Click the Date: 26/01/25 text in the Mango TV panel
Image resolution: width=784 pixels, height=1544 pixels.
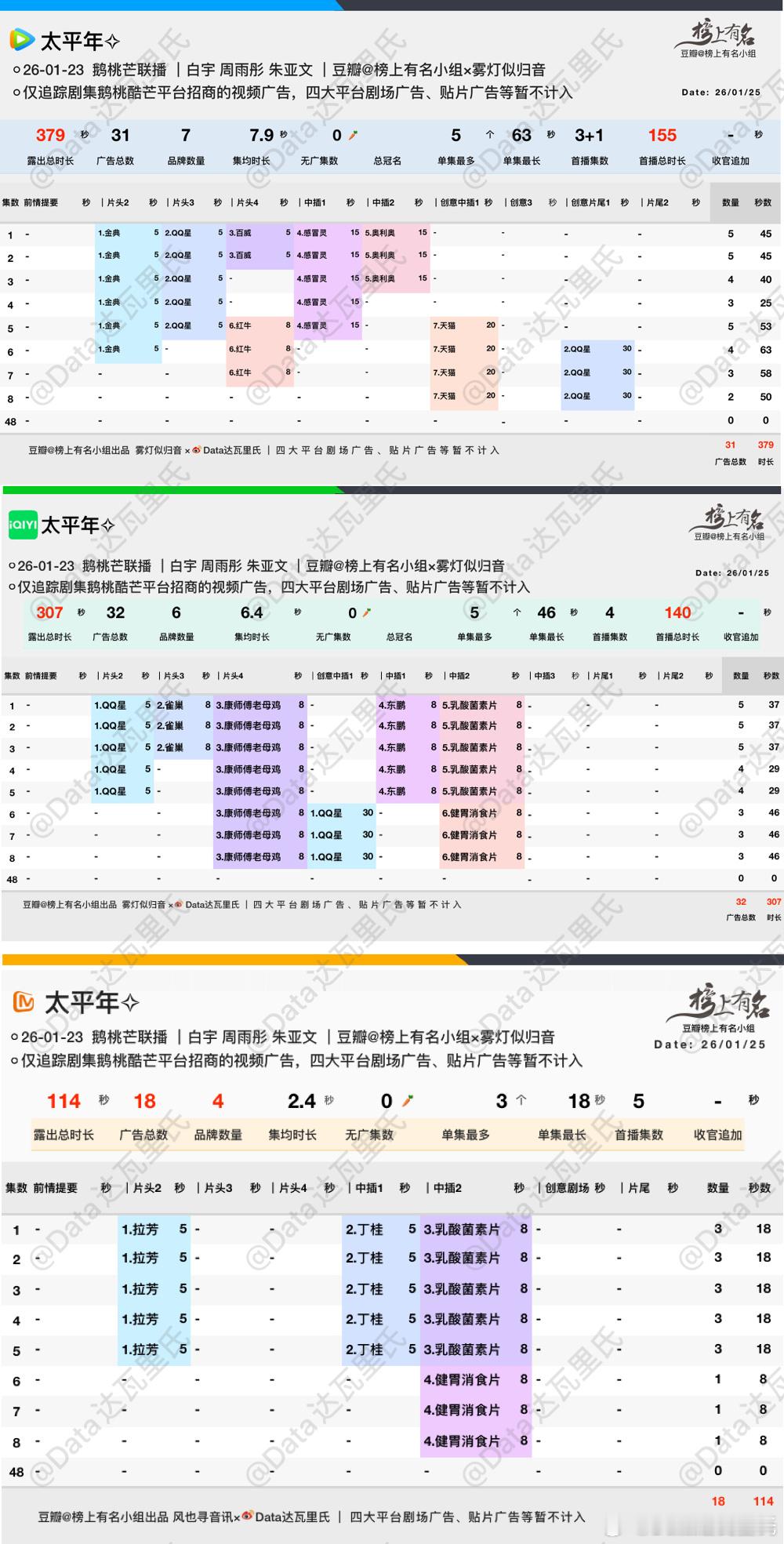click(x=710, y=1044)
